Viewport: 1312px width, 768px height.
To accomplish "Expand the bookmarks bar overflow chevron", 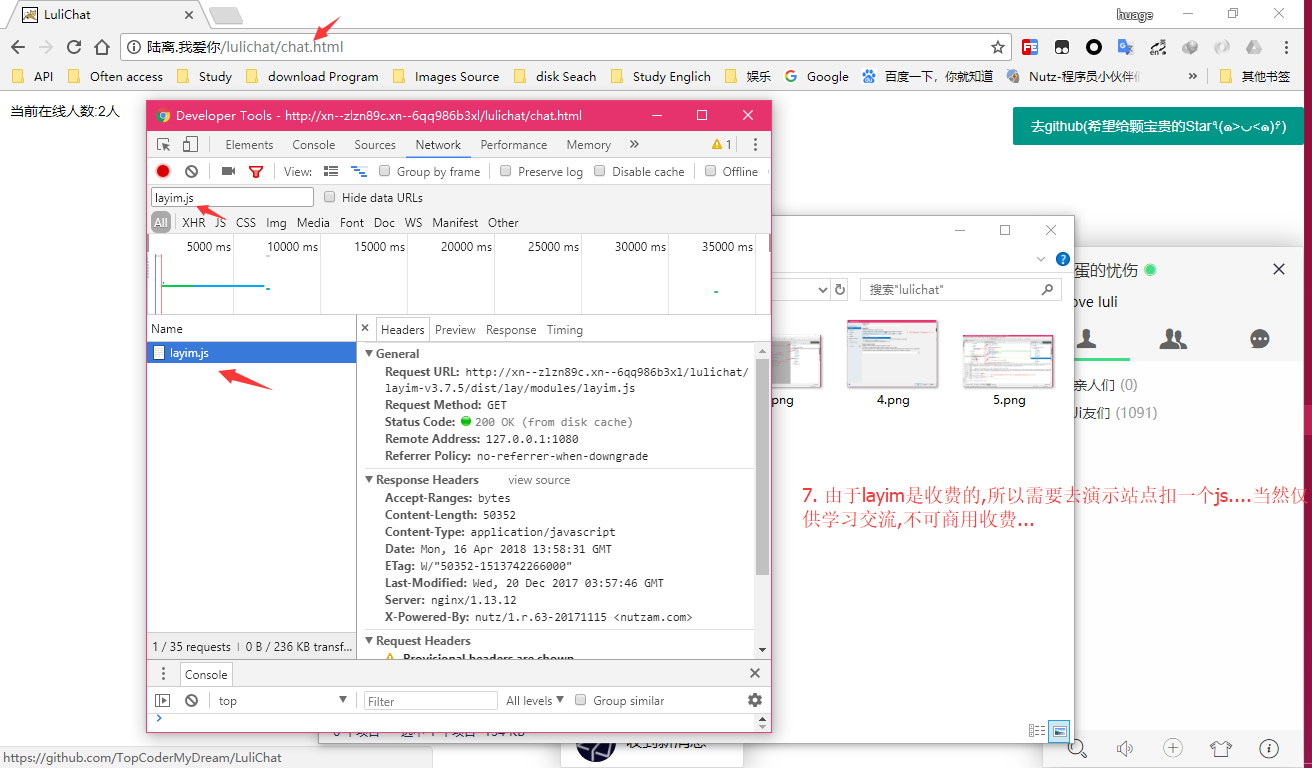I will click(1193, 76).
